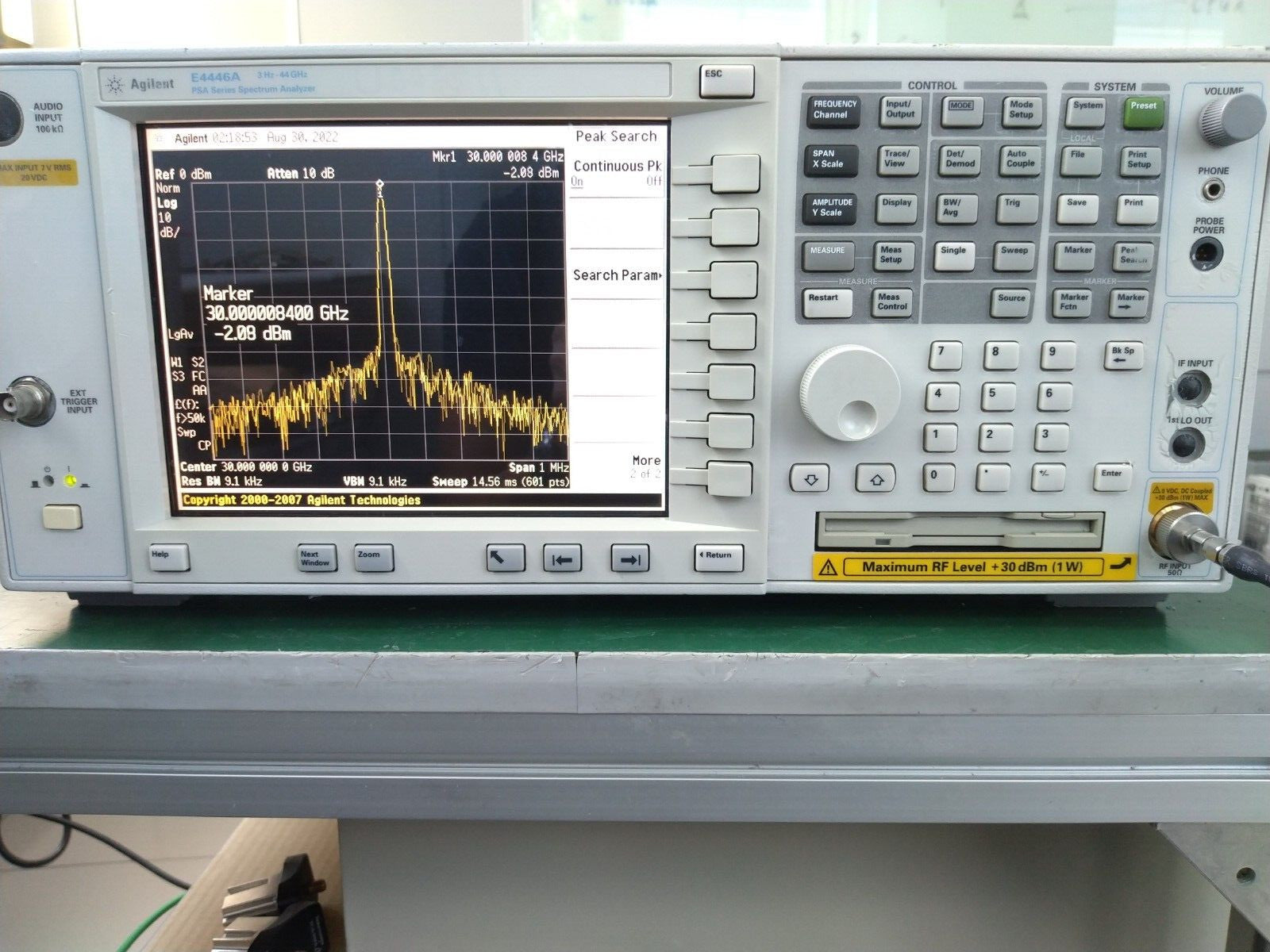Tap the Peak Search hardware key
1270x952 pixels.
tap(1134, 257)
